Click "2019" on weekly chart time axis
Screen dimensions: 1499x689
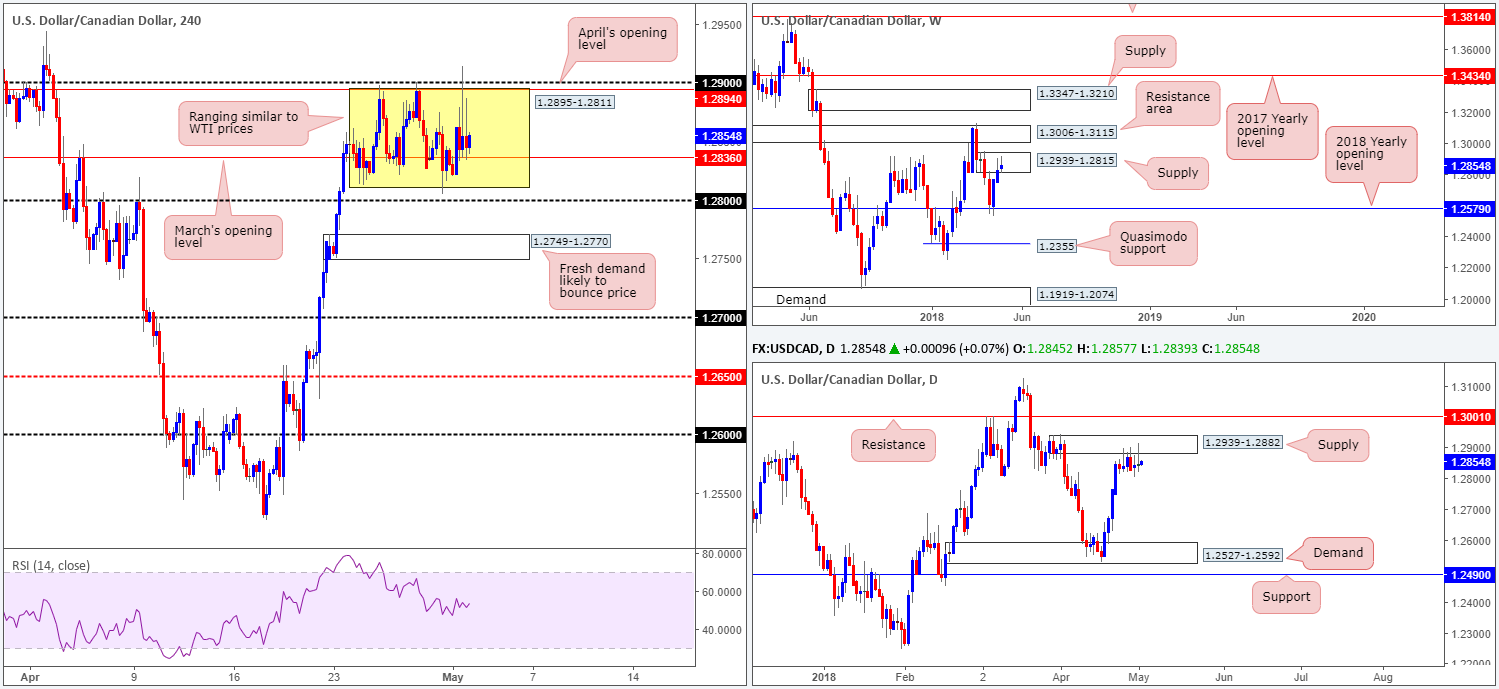1149,315
